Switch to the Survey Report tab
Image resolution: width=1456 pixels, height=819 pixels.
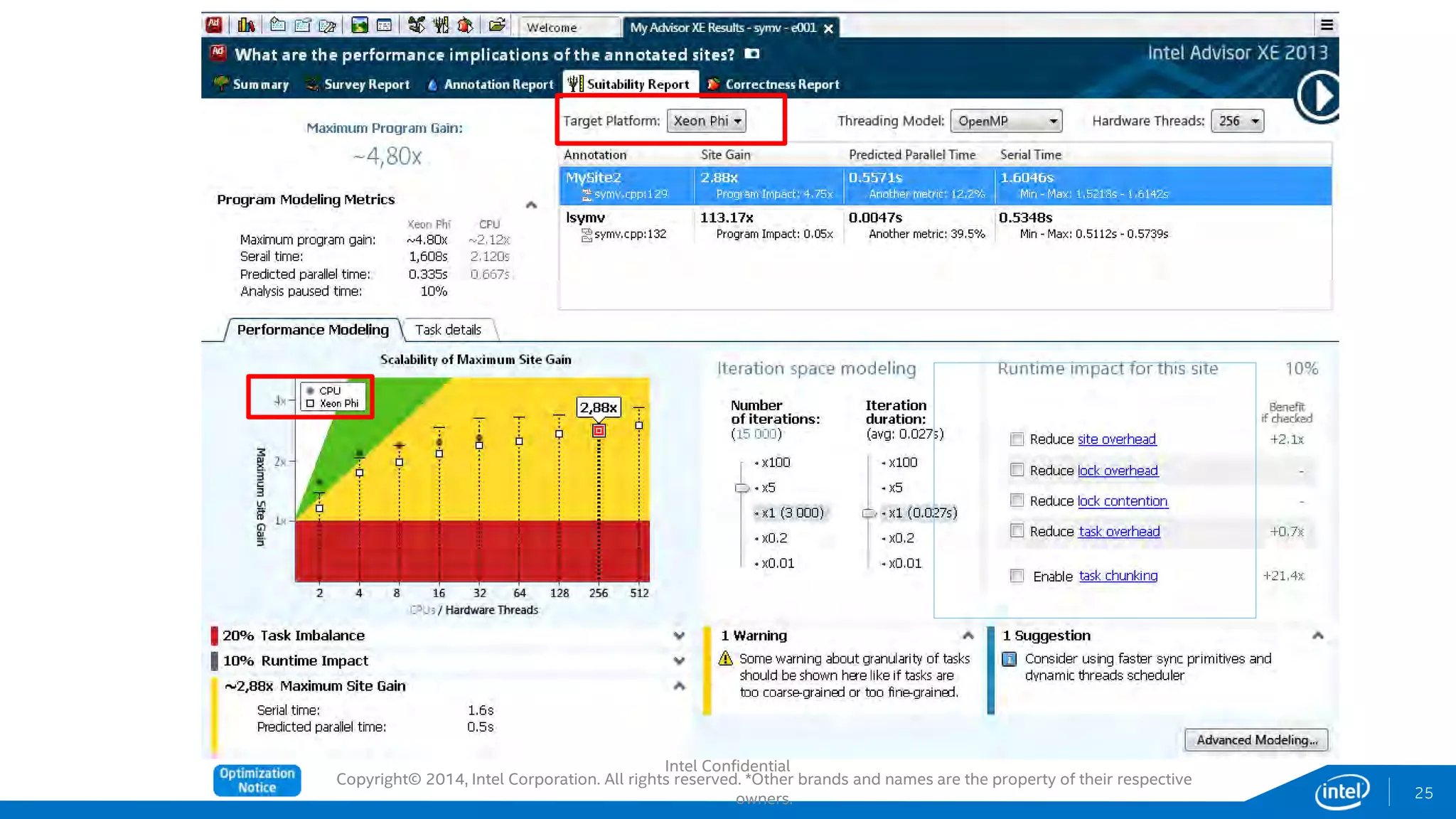[x=358, y=85]
